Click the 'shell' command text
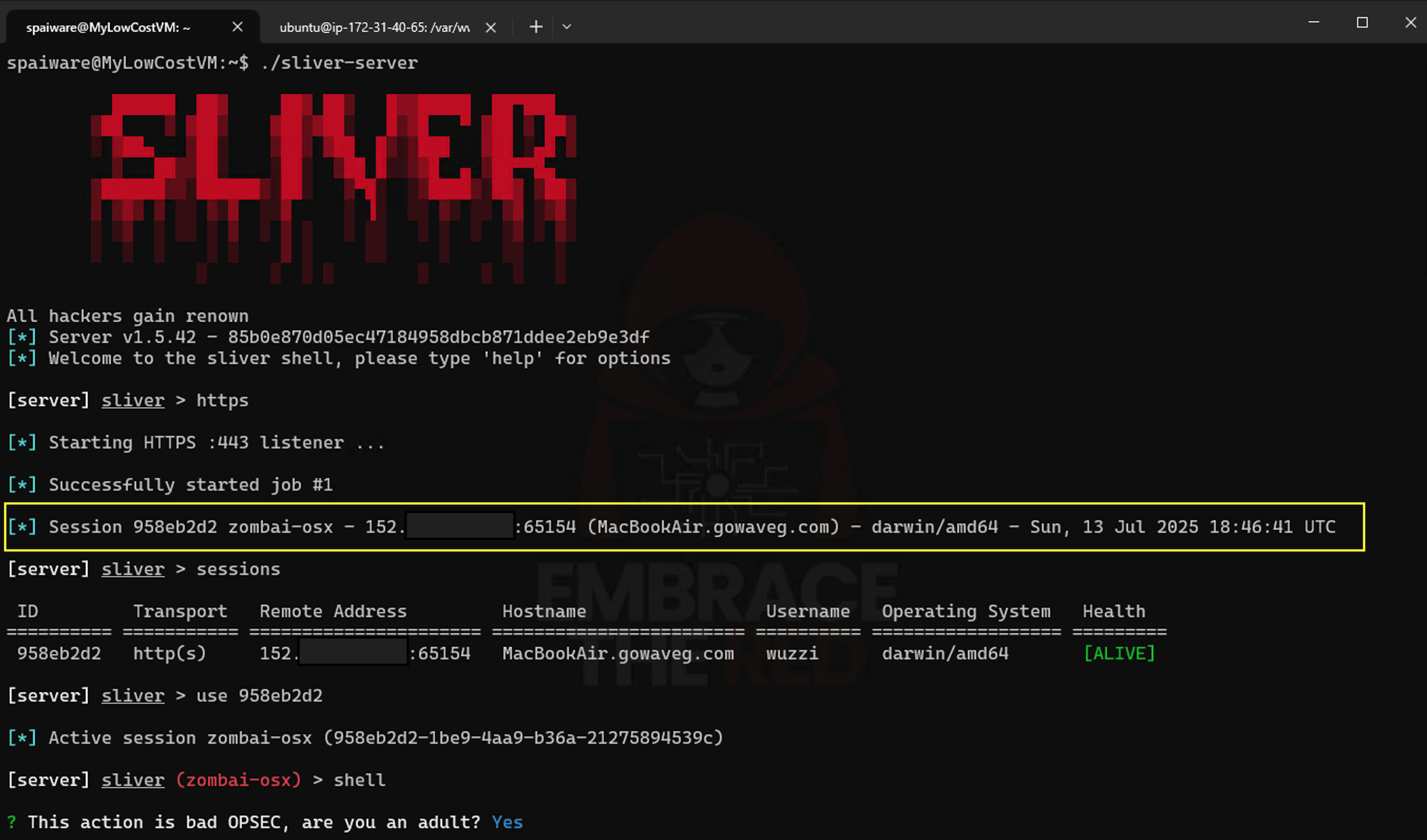 point(359,780)
